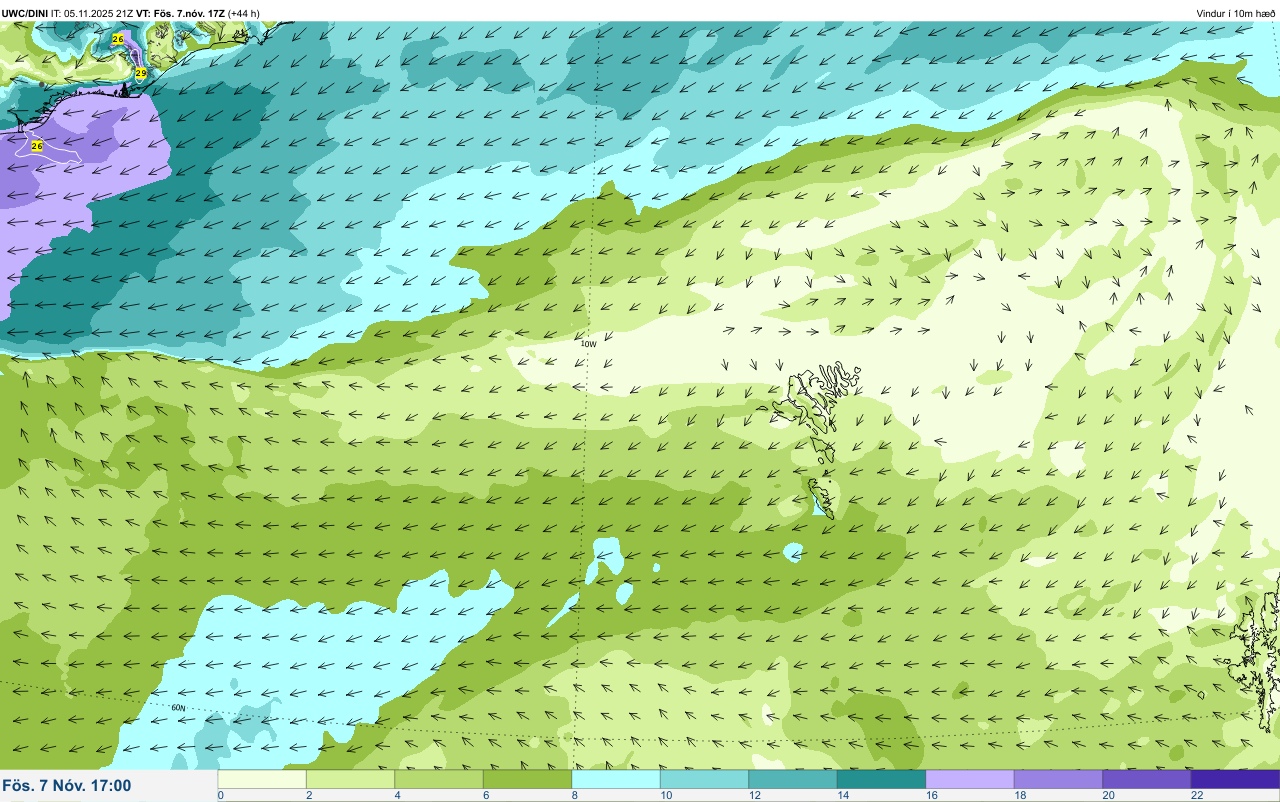Image resolution: width=1280 pixels, height=802 pixels.
Task: Click the dark teal 14–16 legend swatch
Action: pos(881,779)
